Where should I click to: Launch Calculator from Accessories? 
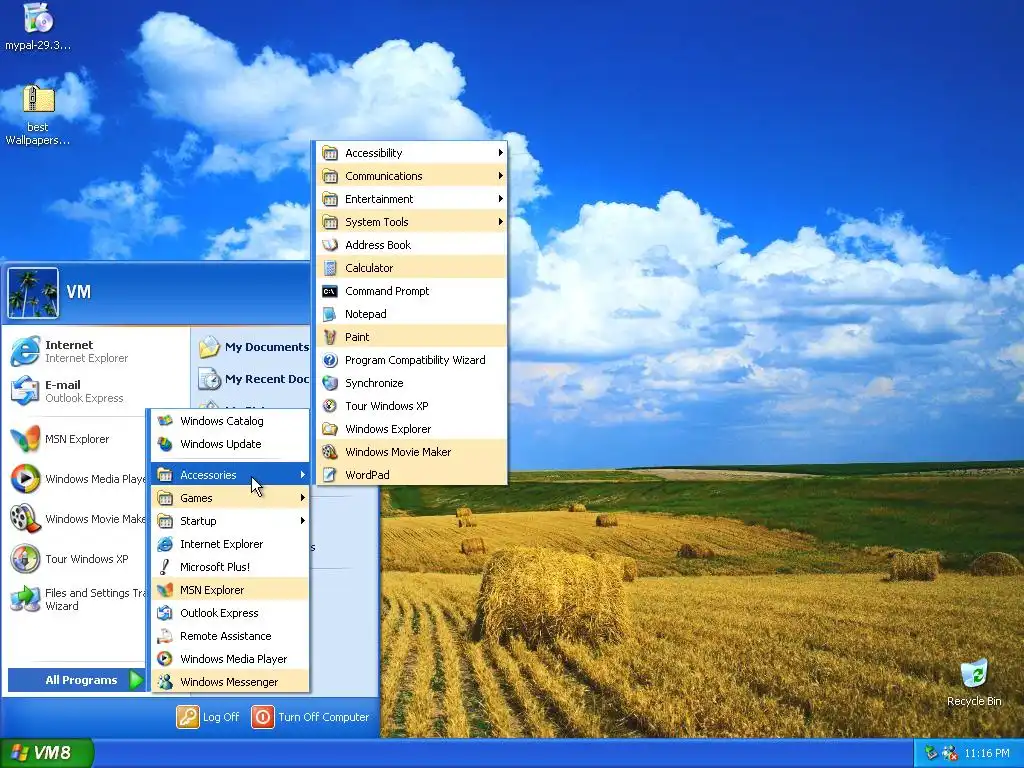[412, 268]
